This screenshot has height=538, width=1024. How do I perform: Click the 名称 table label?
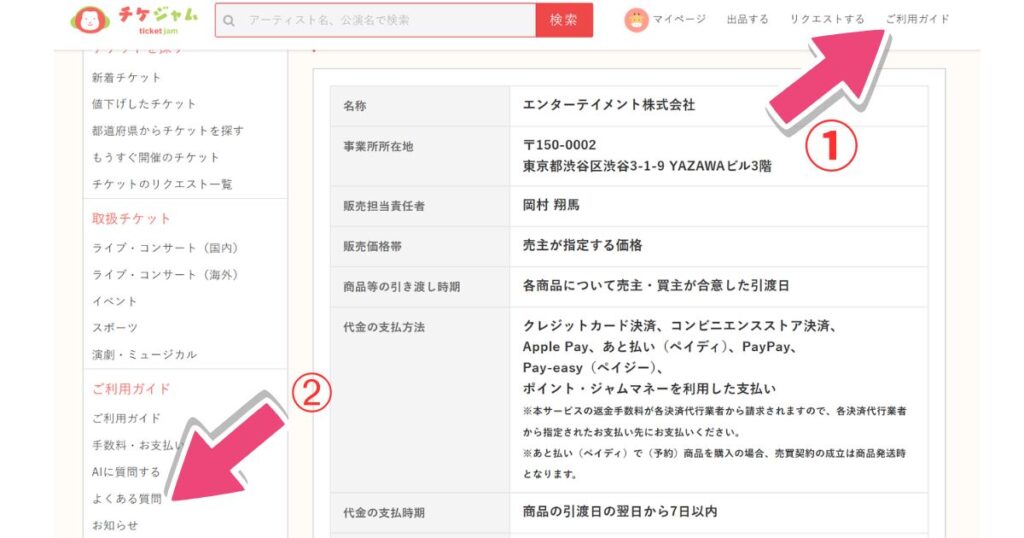[355, 106]
